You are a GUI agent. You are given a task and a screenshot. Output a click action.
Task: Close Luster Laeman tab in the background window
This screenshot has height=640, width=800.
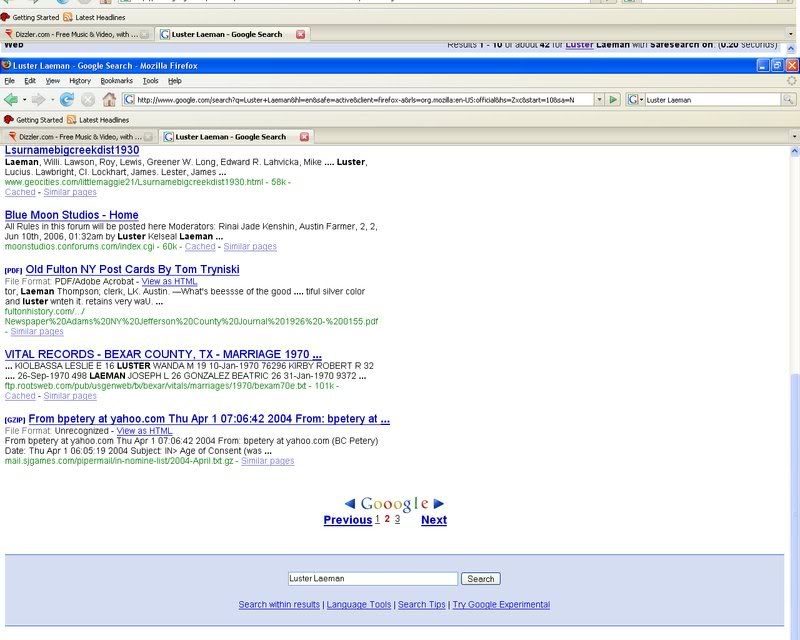coord(301,34)
